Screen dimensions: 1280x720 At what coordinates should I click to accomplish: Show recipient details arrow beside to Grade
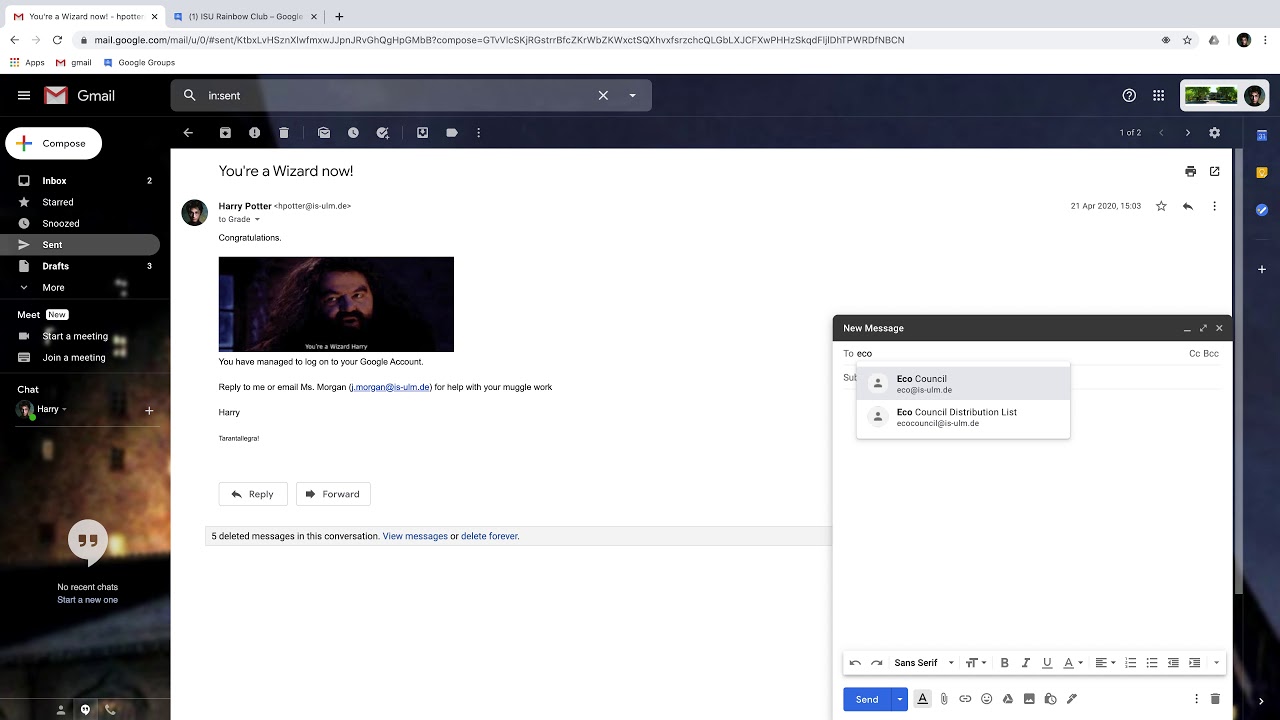pos(257,219)
